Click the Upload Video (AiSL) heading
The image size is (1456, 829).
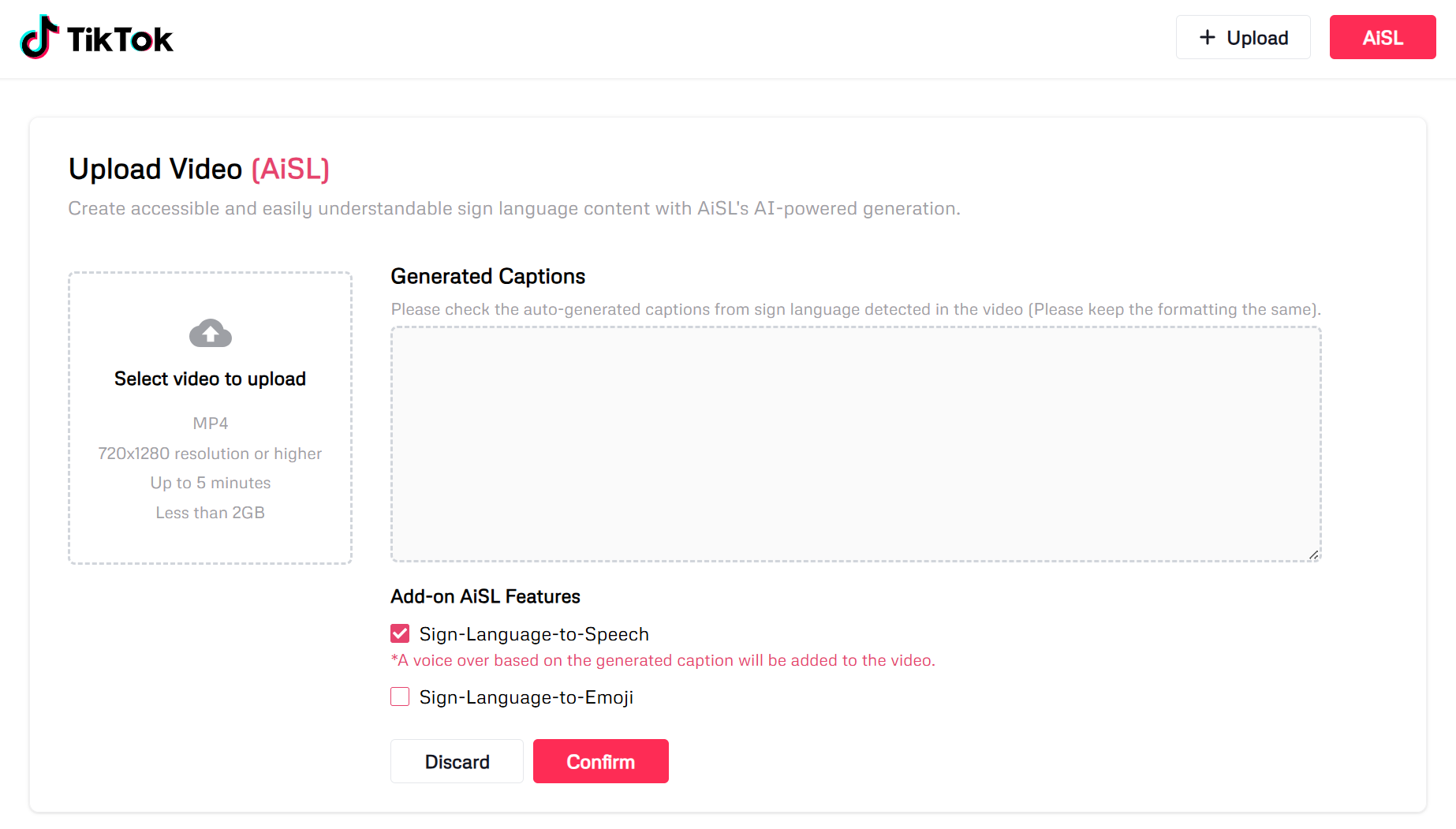[199, 169]
